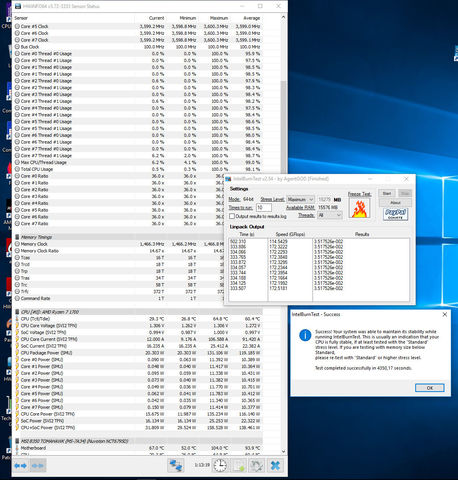Click the Times to run input field
Image resolution: width=458 pixels, height=480 pixels.
pos(263,207)
